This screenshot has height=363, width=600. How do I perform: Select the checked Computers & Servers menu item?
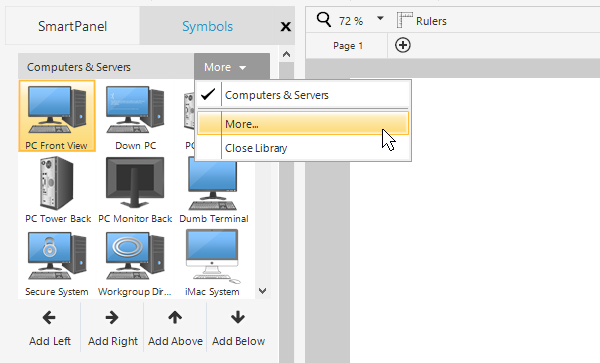click(303, 95)
